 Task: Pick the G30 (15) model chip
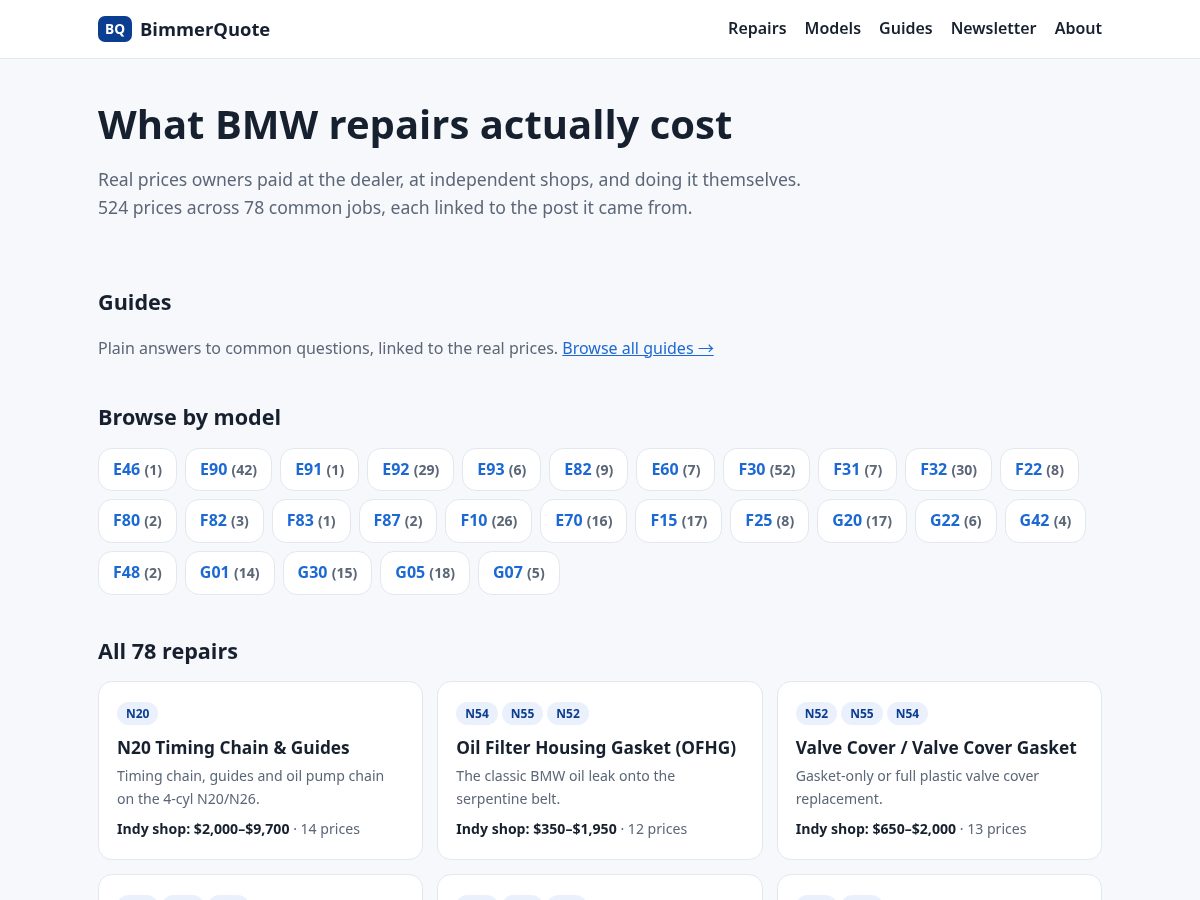click(327, 573)
